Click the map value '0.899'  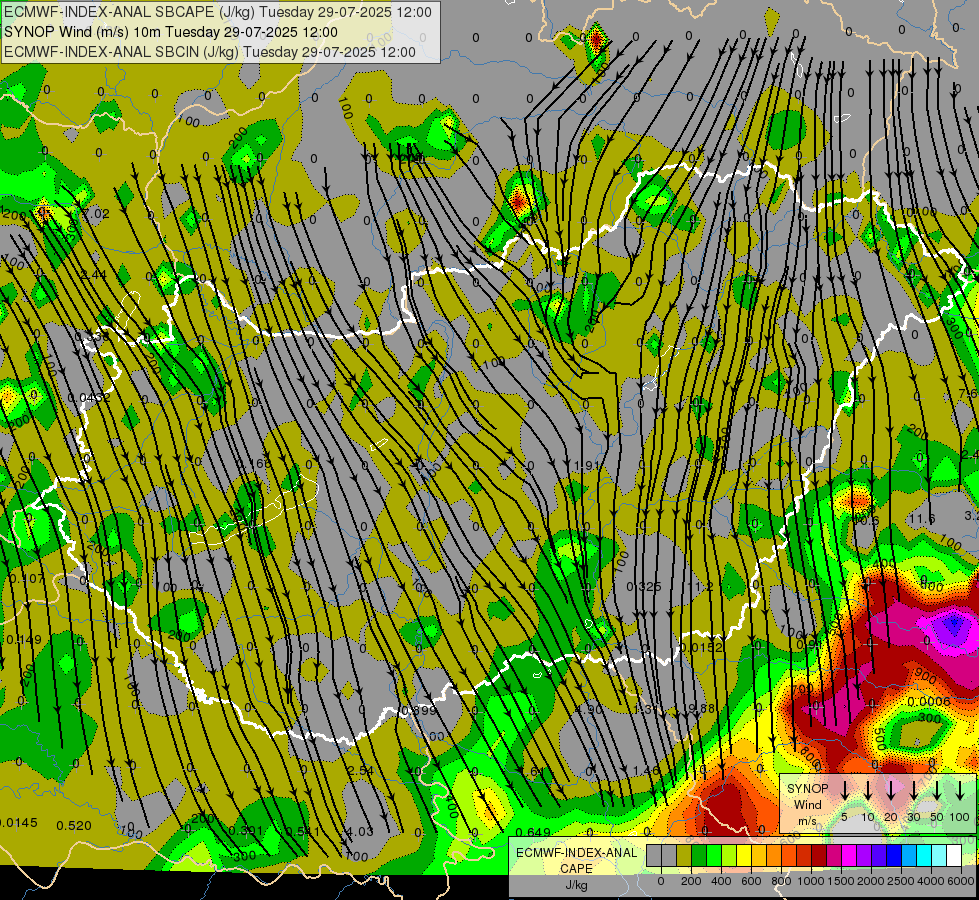pyautogui.click(x=418, y=710)
